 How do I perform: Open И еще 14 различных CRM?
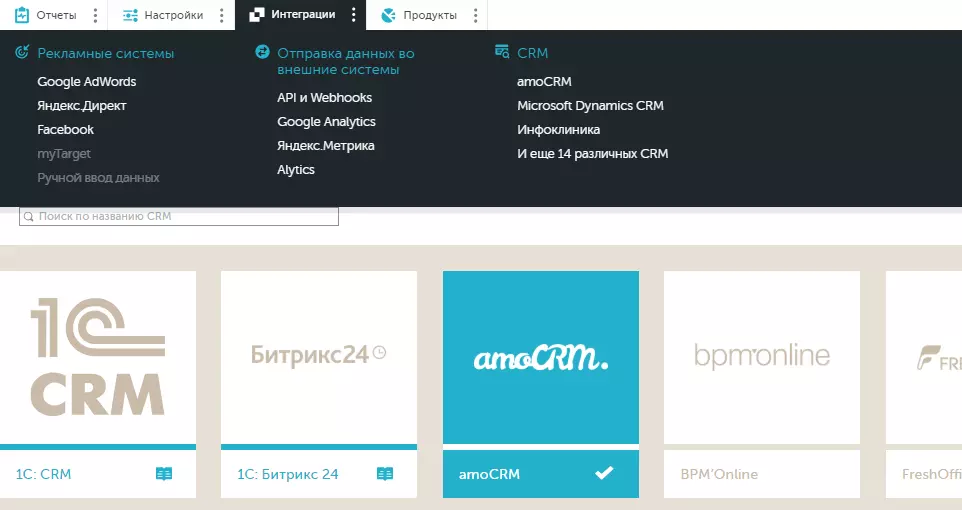pos(593,154)
